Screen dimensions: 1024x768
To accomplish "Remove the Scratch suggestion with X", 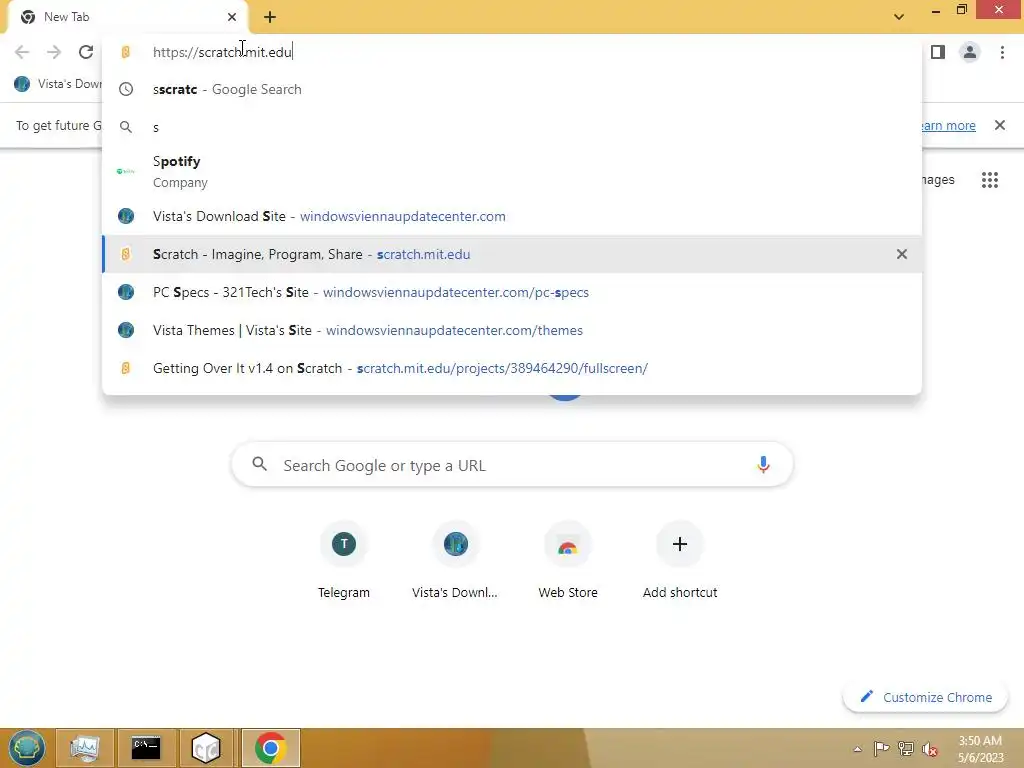I will point(902,254).
